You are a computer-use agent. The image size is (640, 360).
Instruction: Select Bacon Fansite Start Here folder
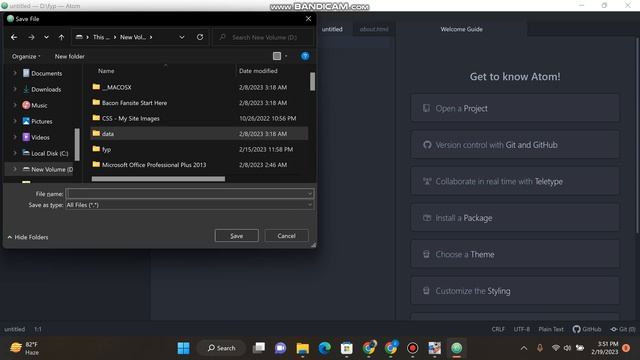pos(199,102)
